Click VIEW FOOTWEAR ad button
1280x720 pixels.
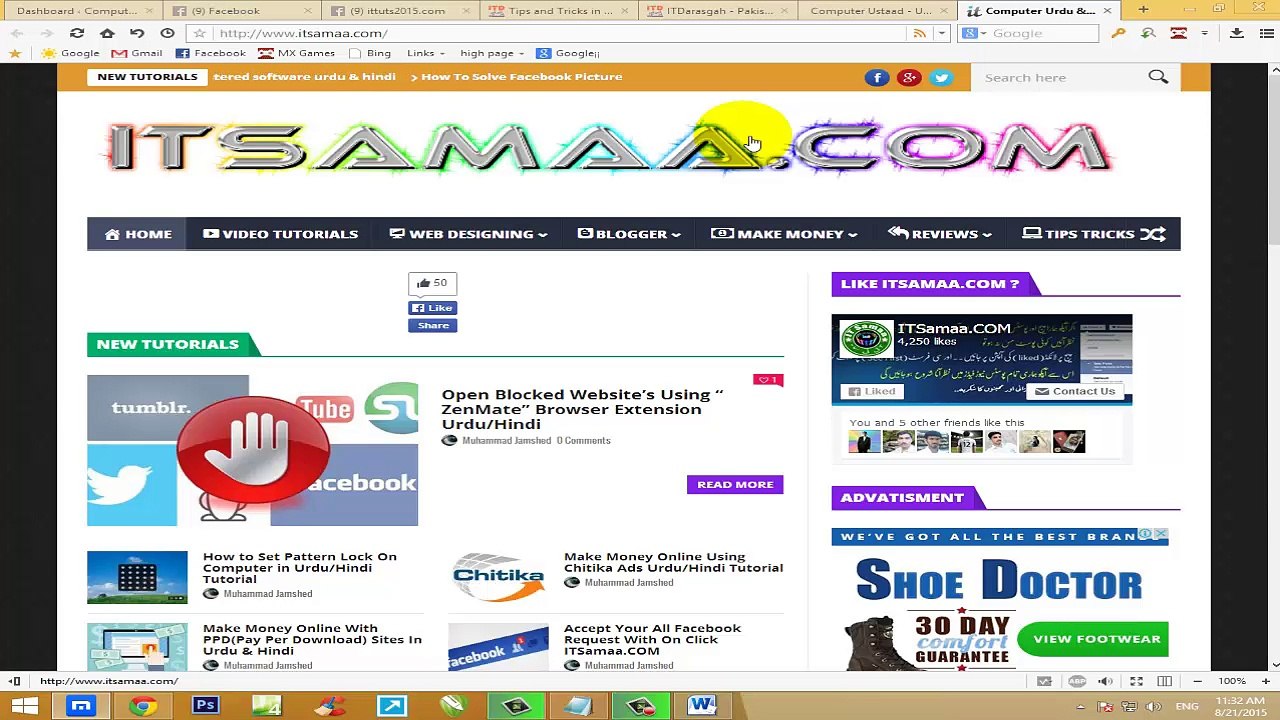click(1093, 639)
